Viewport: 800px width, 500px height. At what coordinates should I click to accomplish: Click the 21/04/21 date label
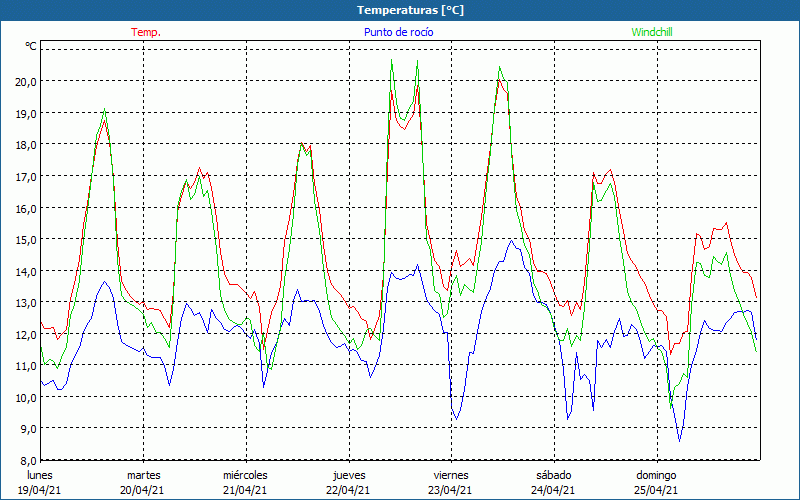coord(245,490)
